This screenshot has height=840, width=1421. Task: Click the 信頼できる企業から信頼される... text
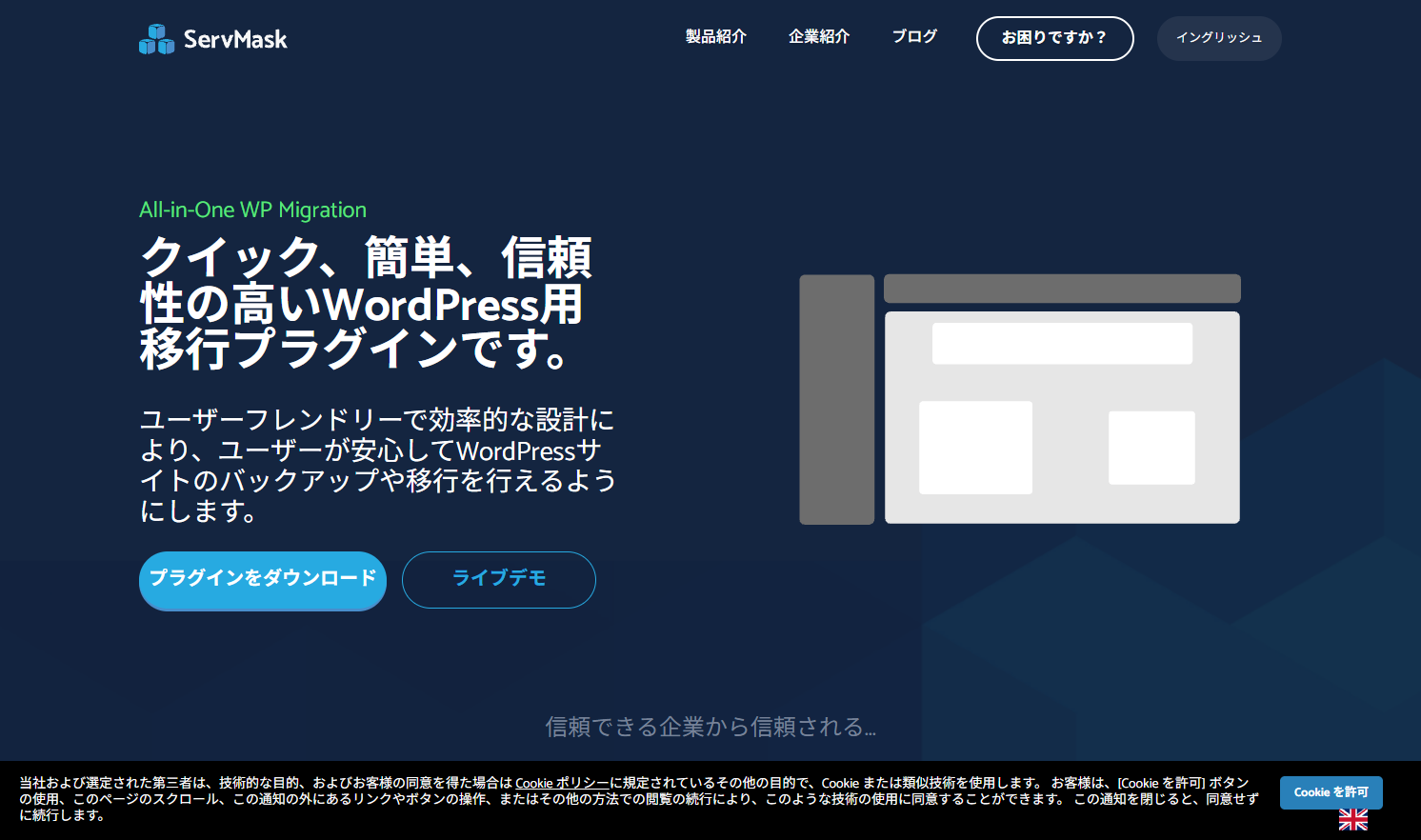pos(710,727)
